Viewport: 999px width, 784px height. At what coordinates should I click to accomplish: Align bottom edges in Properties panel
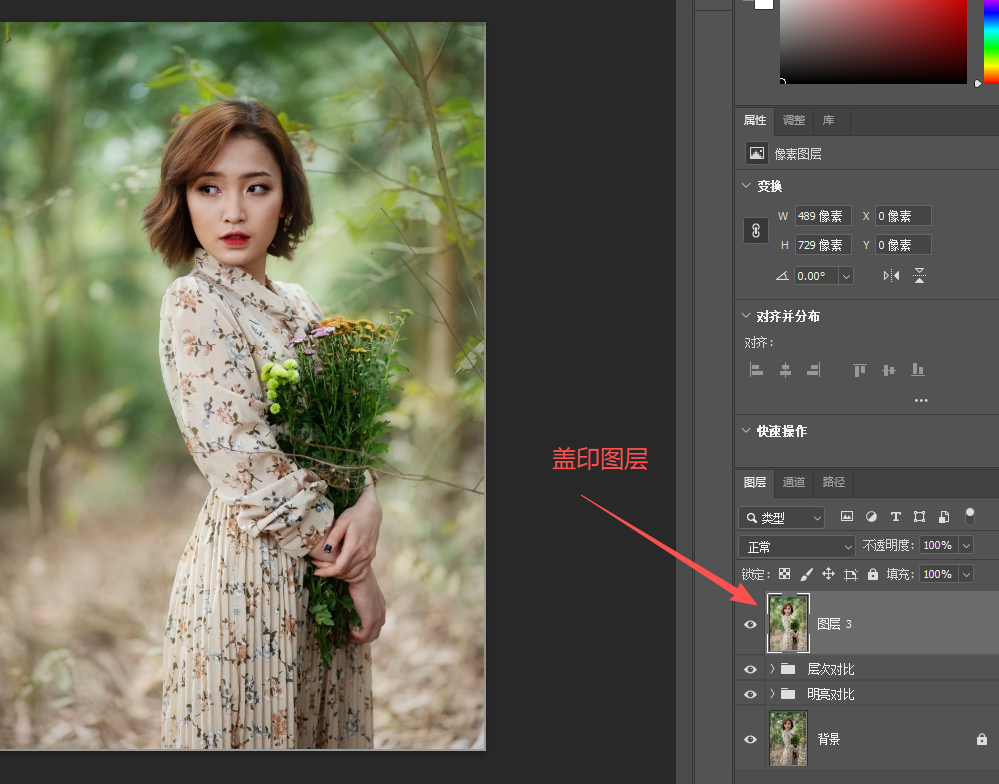tap(917, 369)
